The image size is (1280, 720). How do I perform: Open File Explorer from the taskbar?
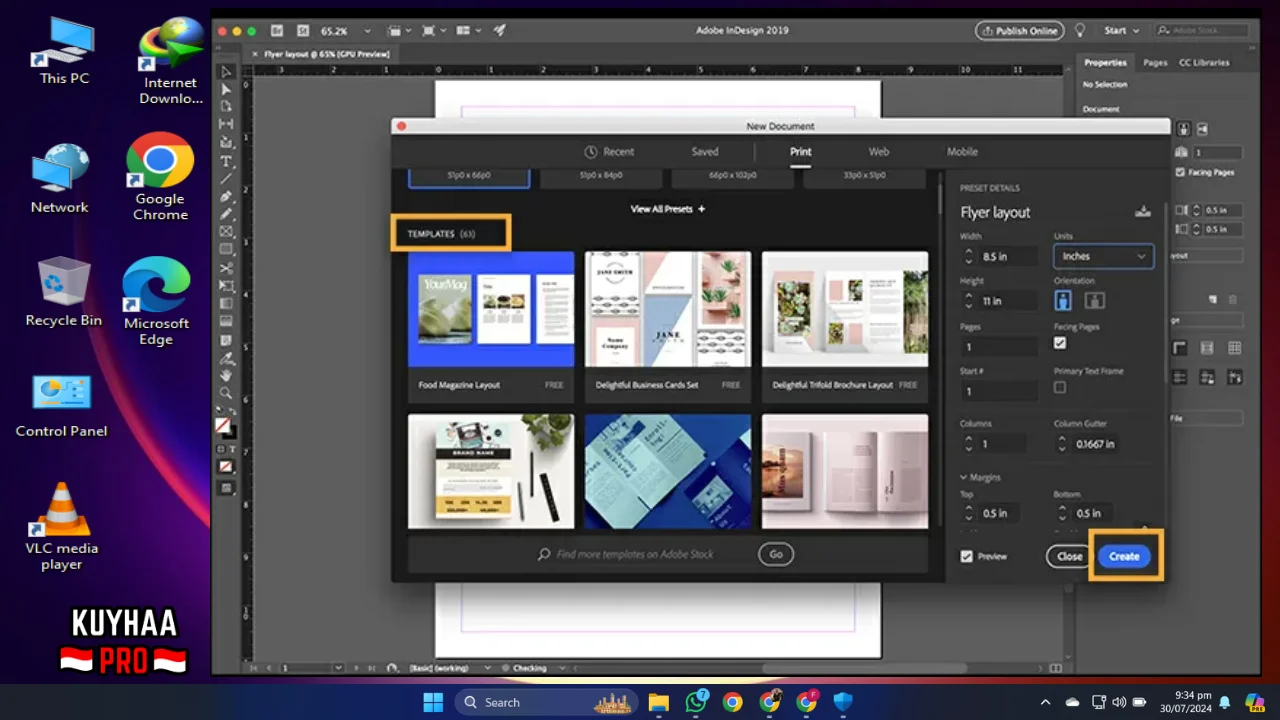pyautogui.click(x=658, y=702)
